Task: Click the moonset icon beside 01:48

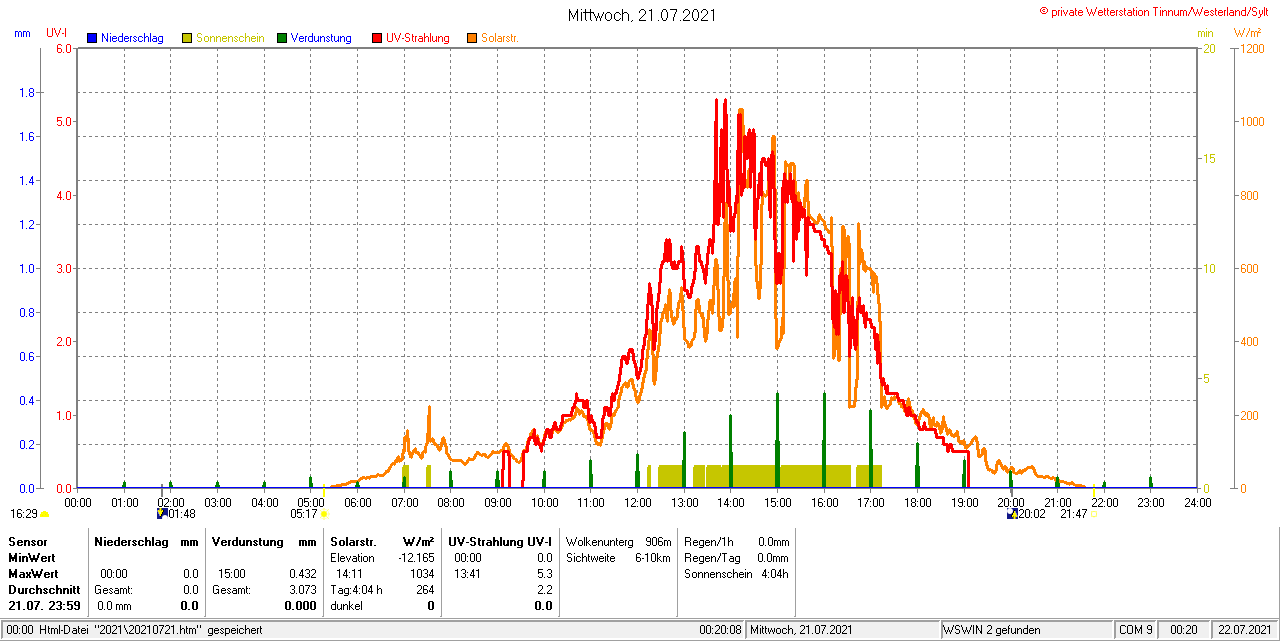Action: [x=162, y=513]
